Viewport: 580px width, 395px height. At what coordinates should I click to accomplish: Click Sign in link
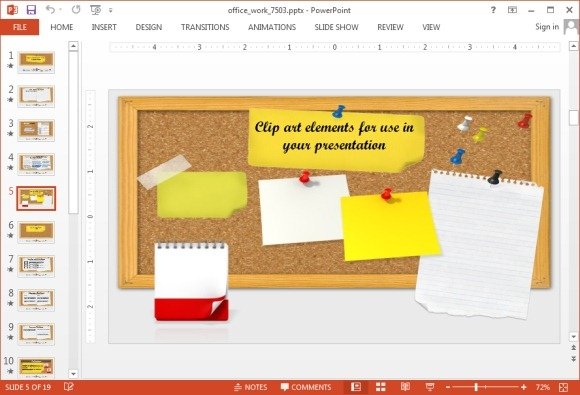pos(547,27)
